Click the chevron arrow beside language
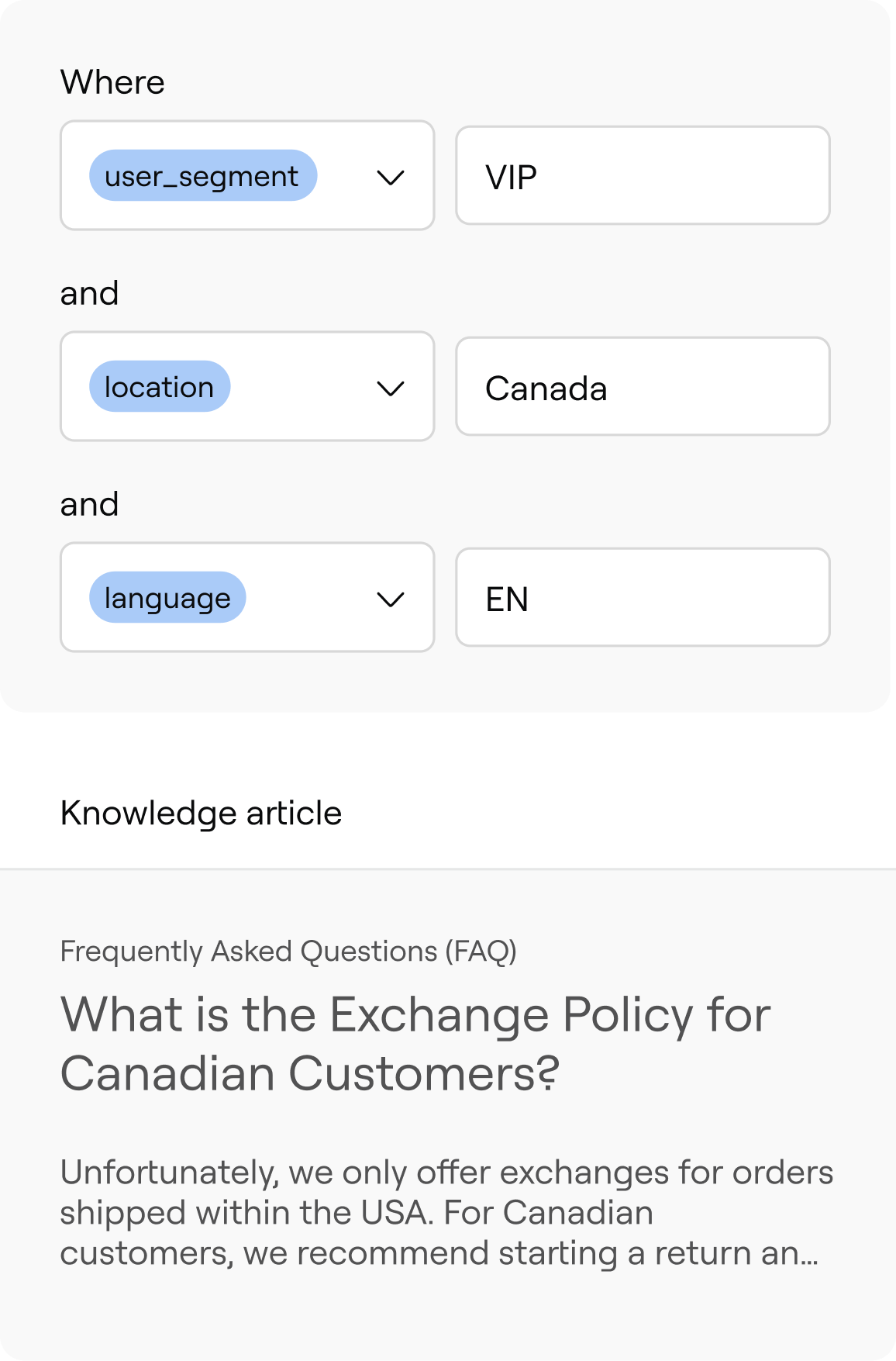The height and width of the screenshot is (1361, 896). pos(390,599)
